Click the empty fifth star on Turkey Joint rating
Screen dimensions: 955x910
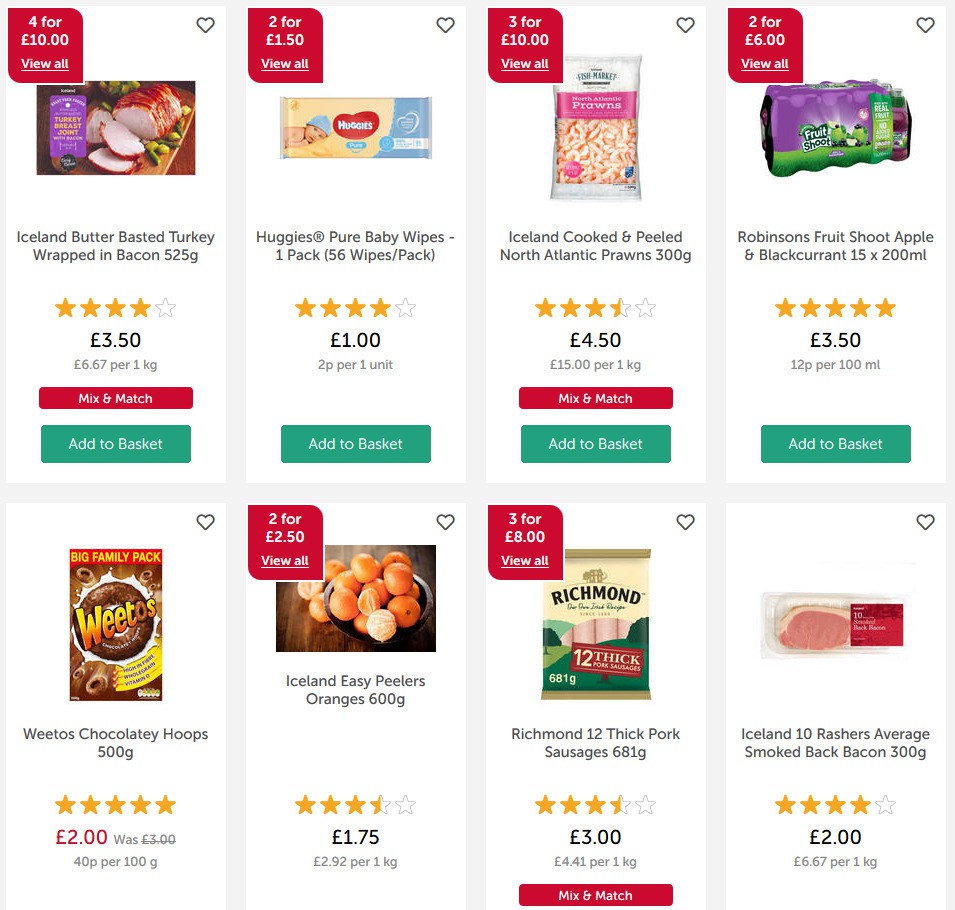[x=167, y=308]
